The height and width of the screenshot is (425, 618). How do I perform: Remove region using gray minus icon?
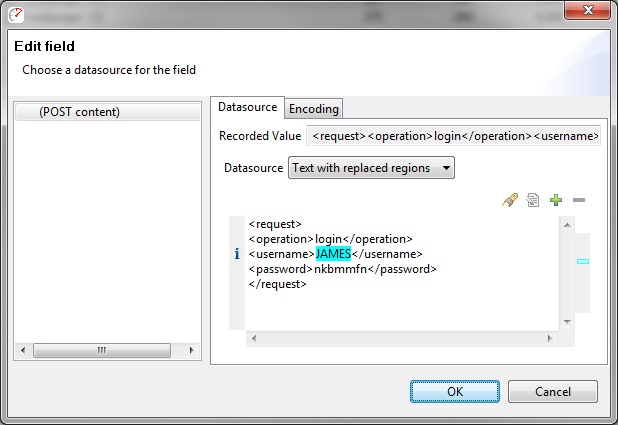[x=579, y=200]
